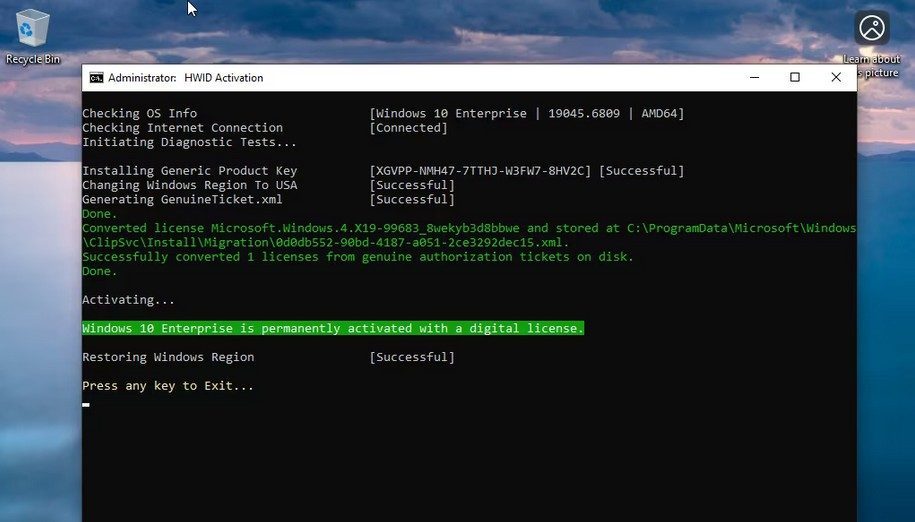The image size is (915, 522).
Task: Click the 'Checking OS Info' line
Action: (139, 113)
